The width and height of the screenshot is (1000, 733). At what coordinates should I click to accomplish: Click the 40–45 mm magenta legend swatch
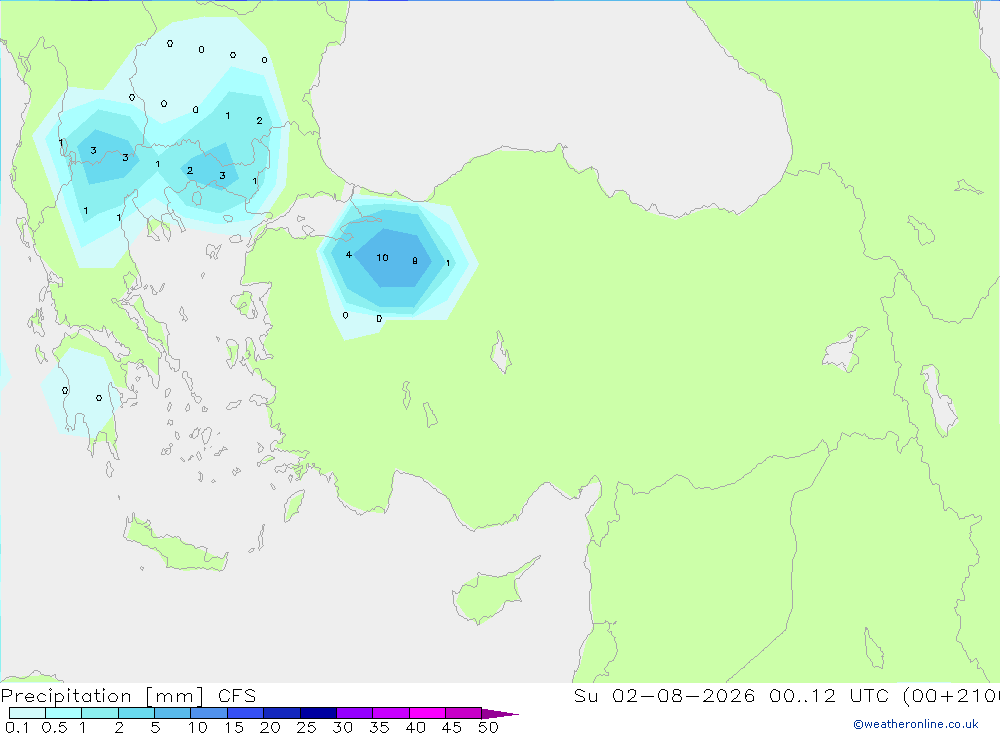click(x=427, y=713)
